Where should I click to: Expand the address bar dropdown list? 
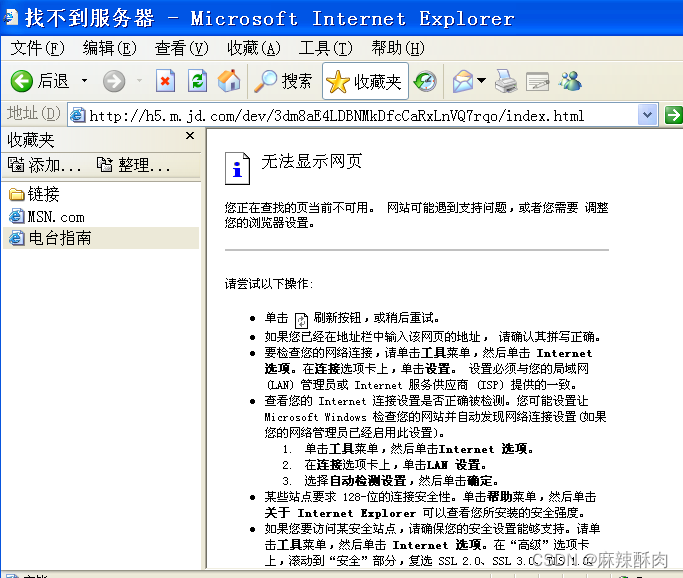click(648, 115)
